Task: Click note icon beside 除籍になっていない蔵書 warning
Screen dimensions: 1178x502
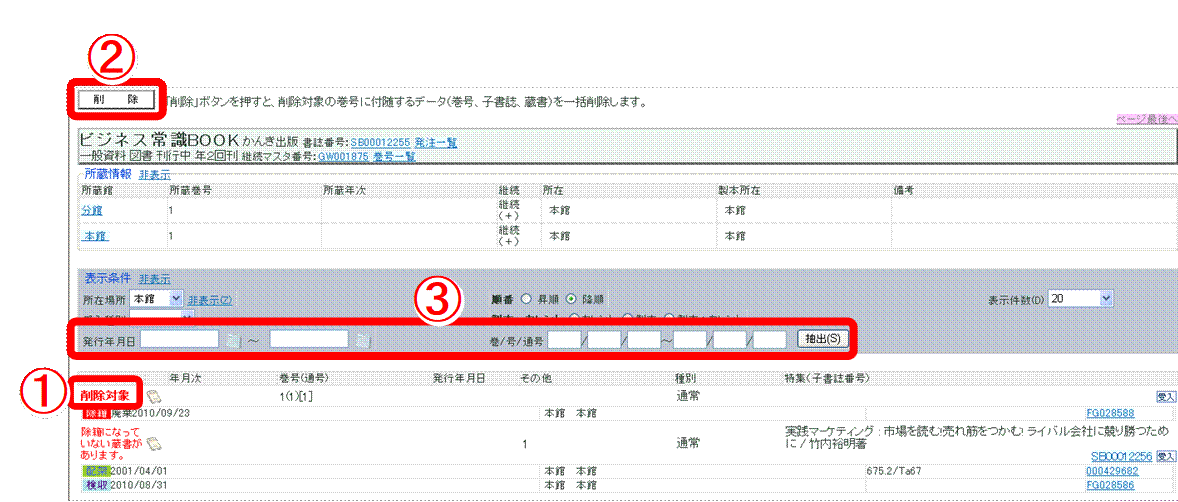Action: point(153,443)
